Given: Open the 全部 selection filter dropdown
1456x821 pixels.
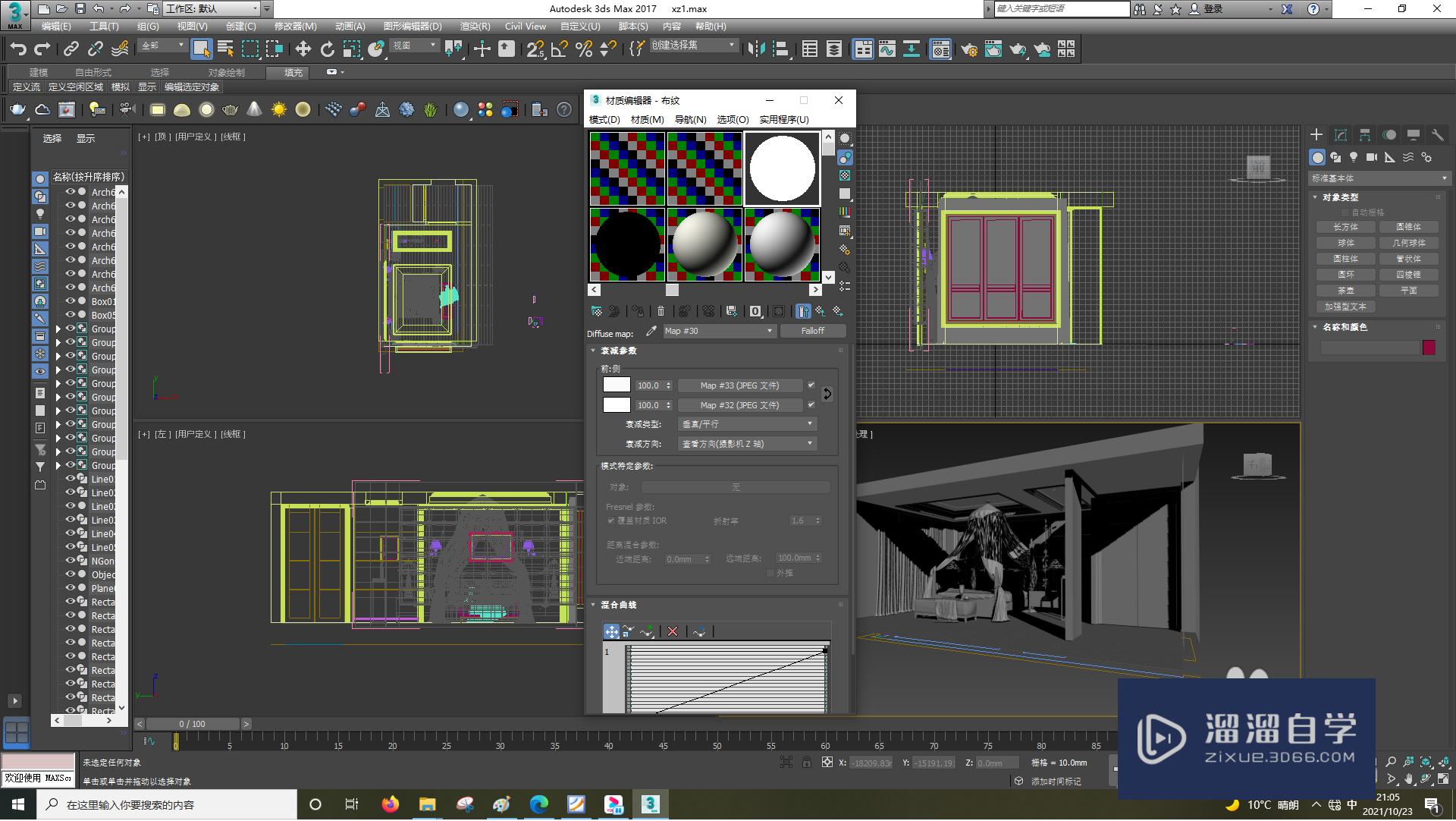Looking at the screenshot, I should coord(162,46).
